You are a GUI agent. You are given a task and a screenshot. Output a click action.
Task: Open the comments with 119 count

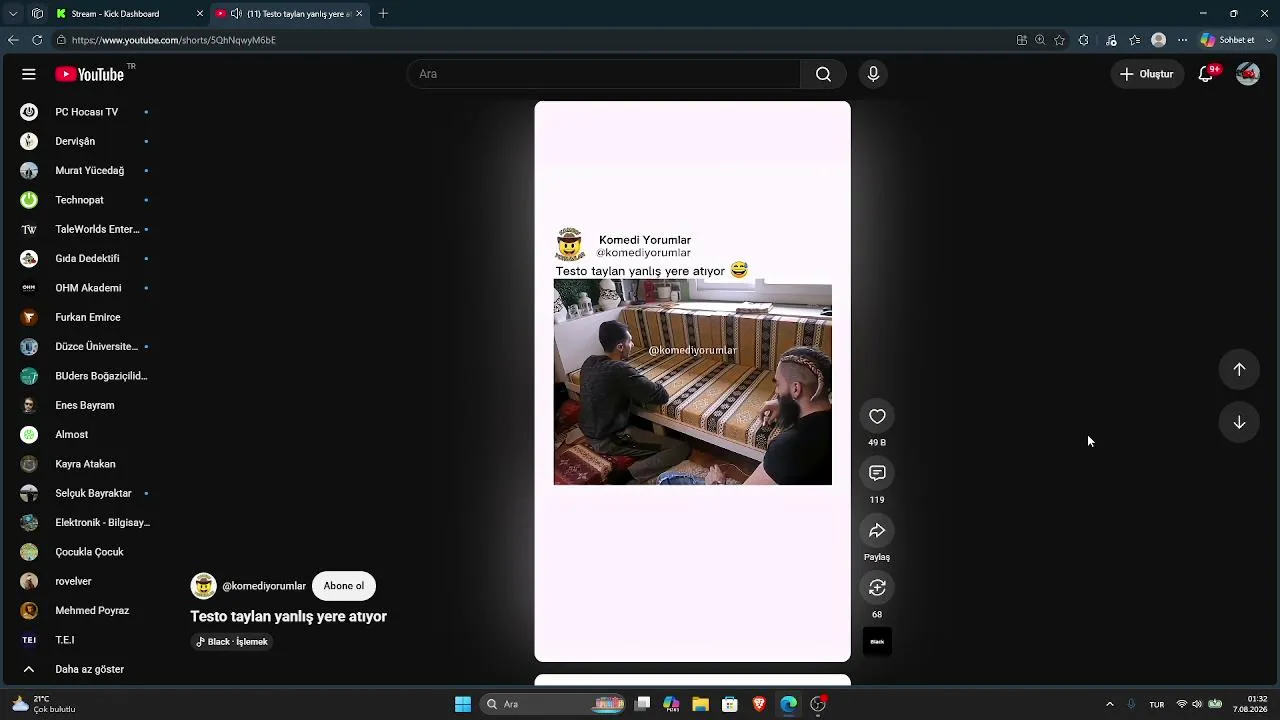(877, 473)
